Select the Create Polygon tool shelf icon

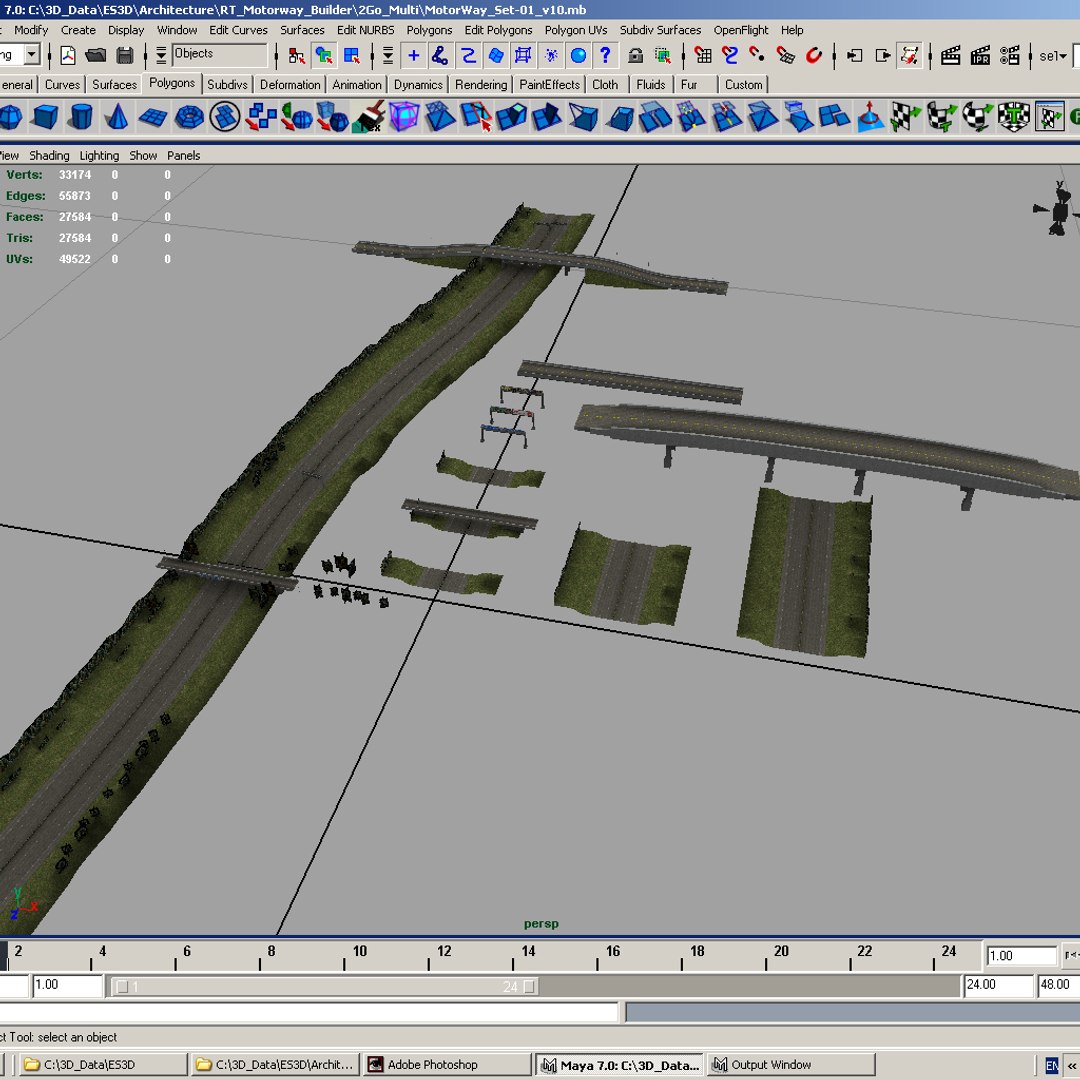coord(225,116)
